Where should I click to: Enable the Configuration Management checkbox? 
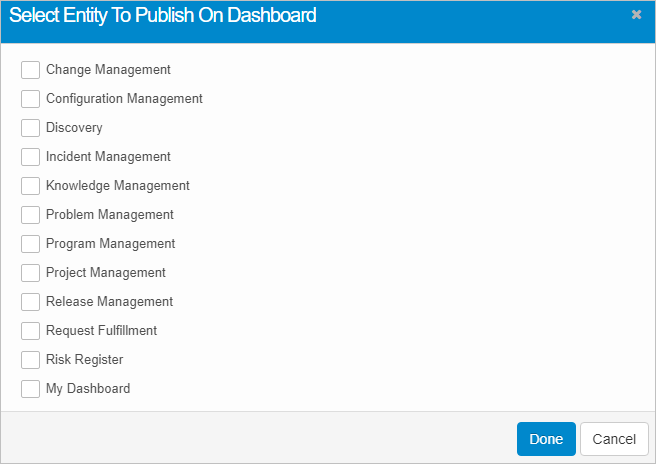click(30, 99)
